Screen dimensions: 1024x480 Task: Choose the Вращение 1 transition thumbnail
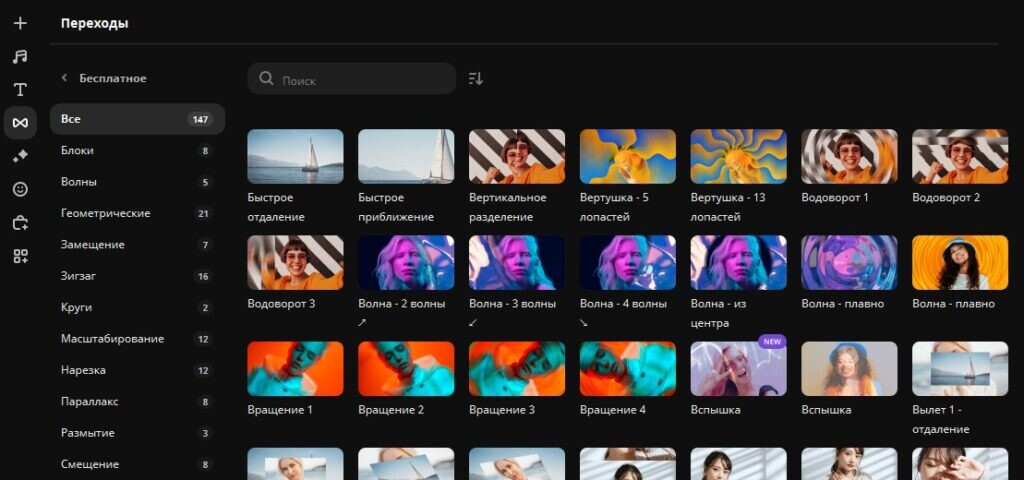tap(295, 368)
